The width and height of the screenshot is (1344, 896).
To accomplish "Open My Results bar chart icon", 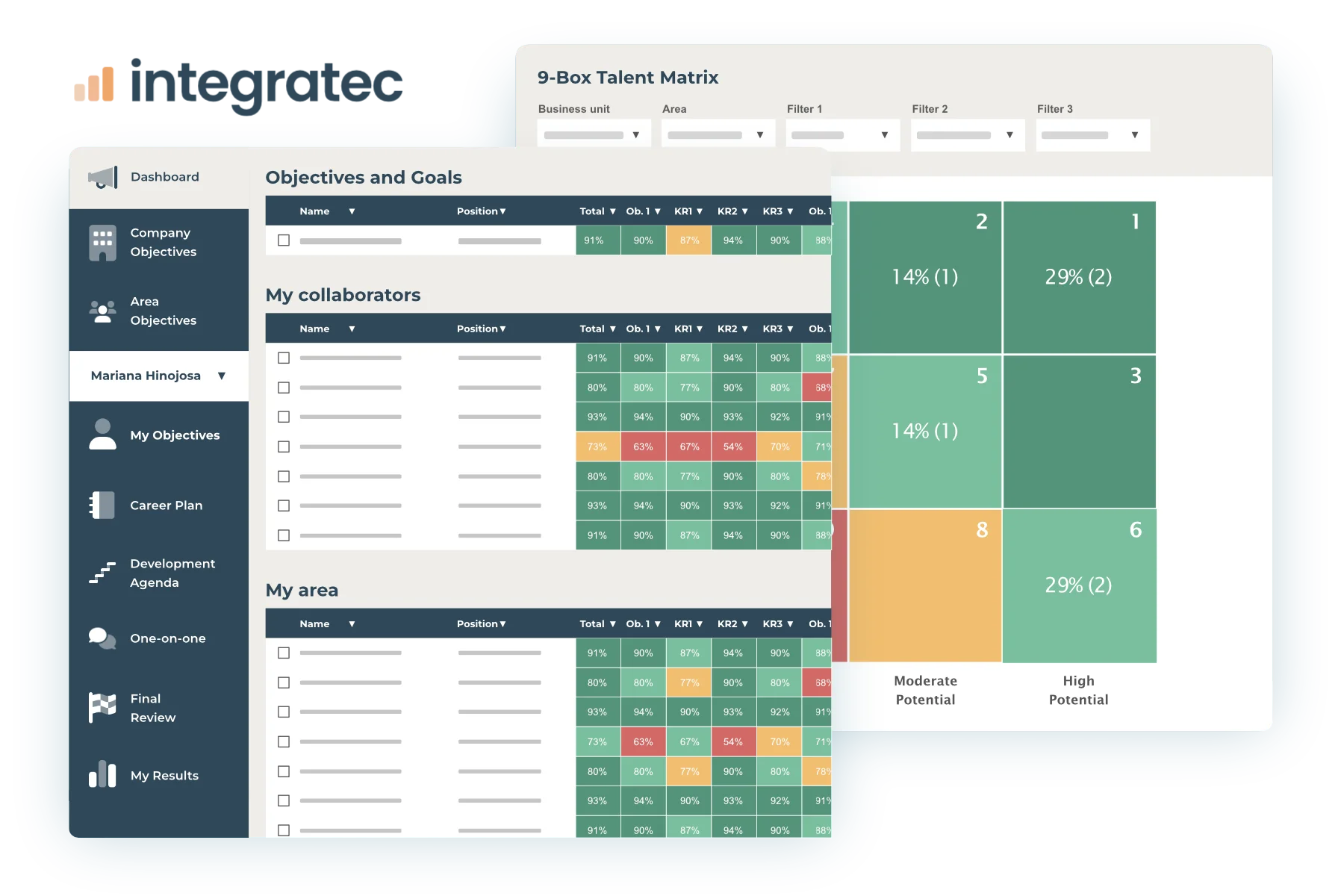I will (103, 775).
